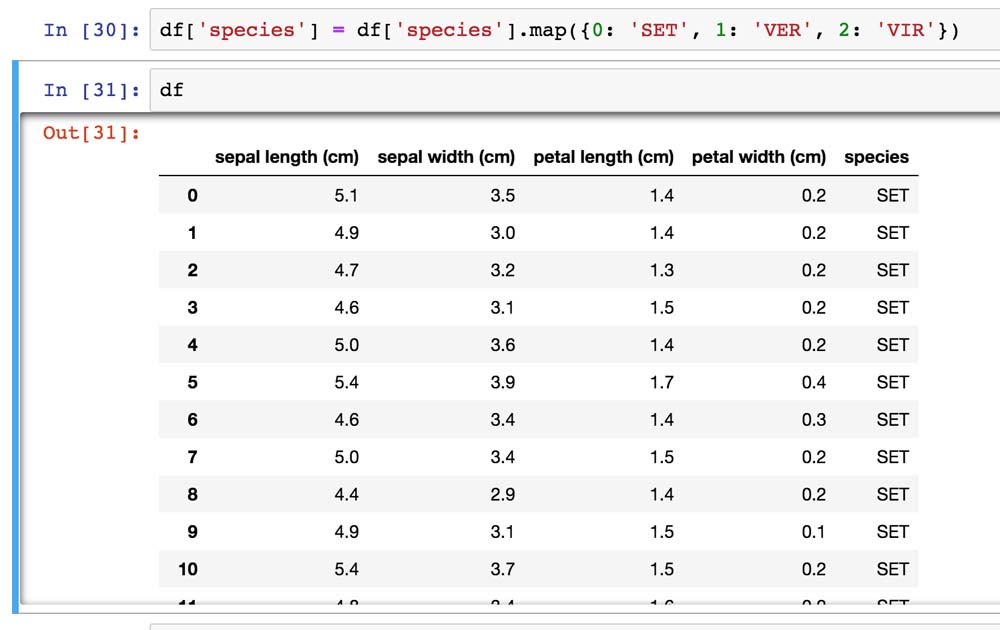1000x630 pixels.
Task: Select row index 5 in the table
Action: [x=192, y=383]
